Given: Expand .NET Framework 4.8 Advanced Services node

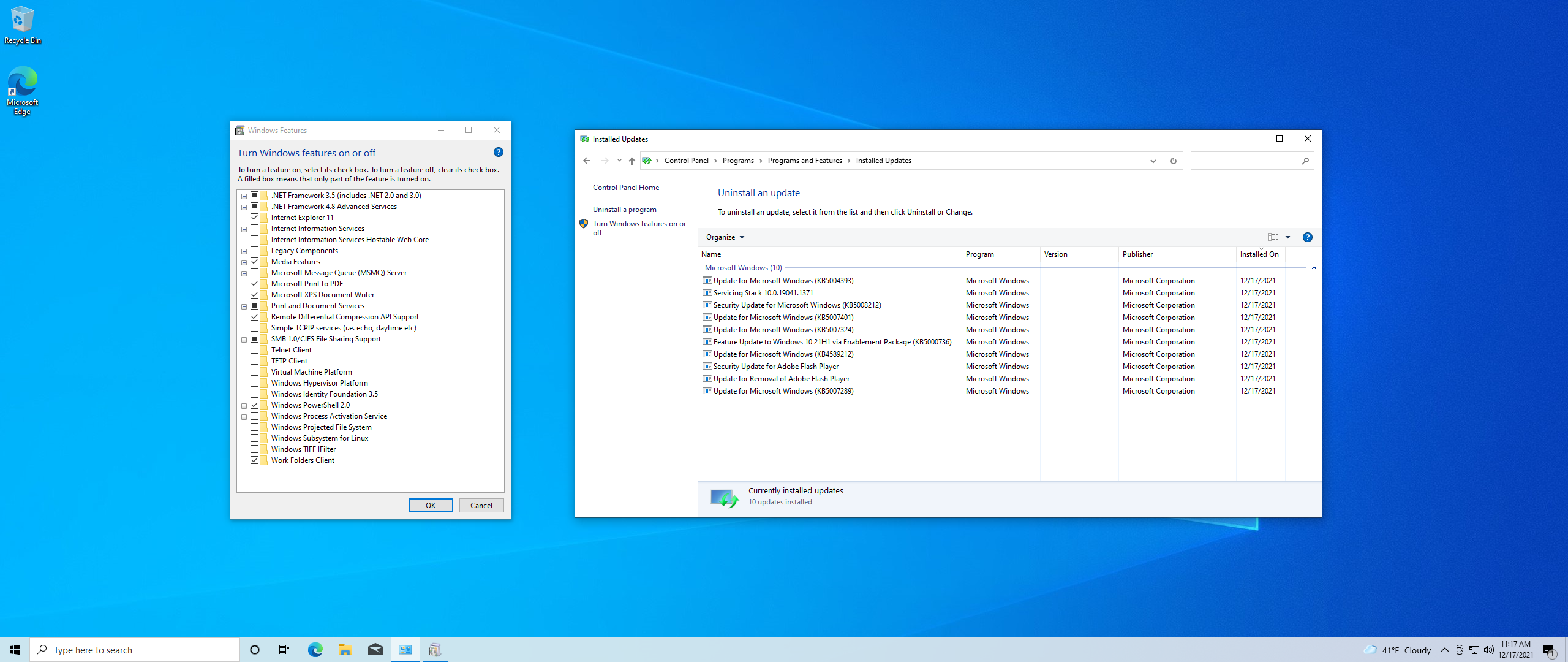Looking at the screenshot, I should (244, 207).
